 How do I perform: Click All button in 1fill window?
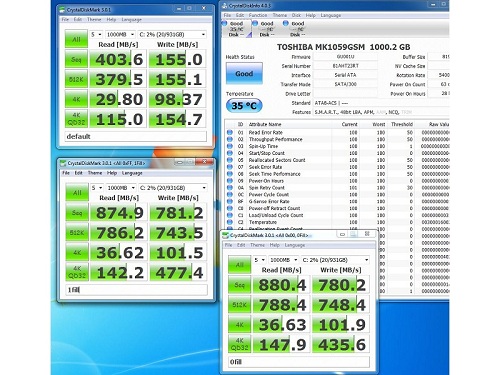(x=77, y=192)
